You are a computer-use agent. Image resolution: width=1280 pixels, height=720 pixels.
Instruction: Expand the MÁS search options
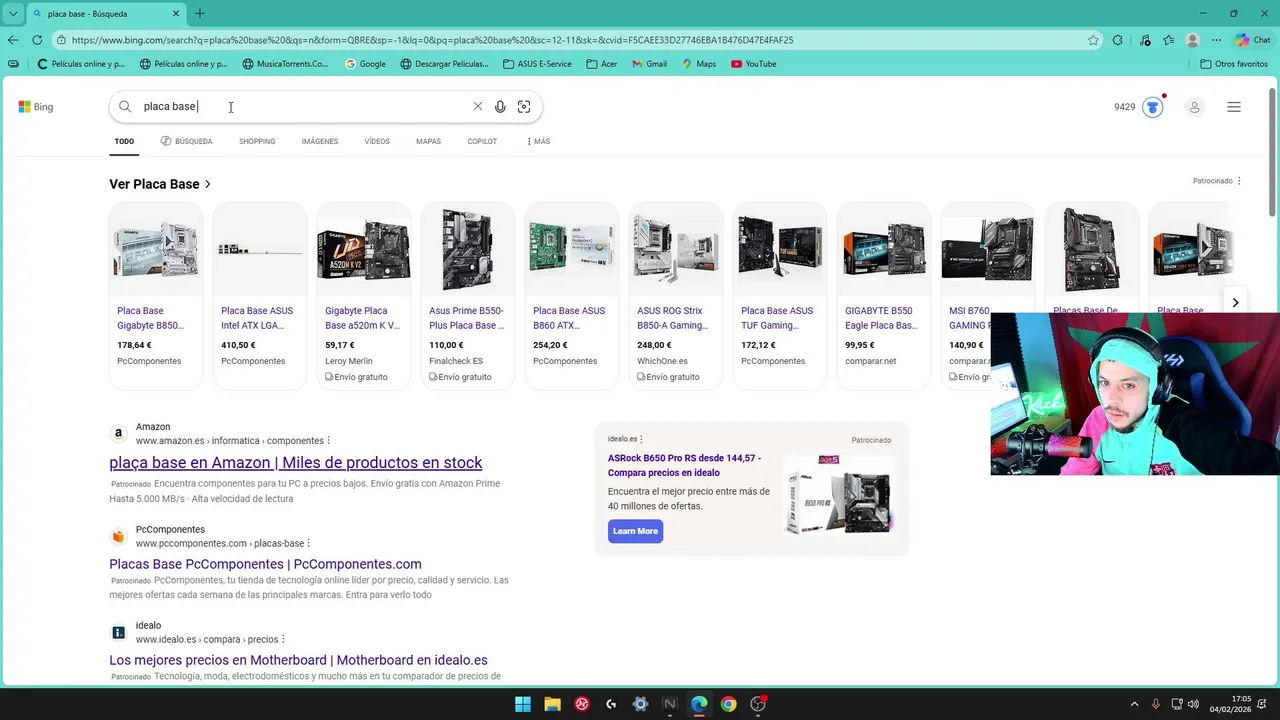coord(538,141)
